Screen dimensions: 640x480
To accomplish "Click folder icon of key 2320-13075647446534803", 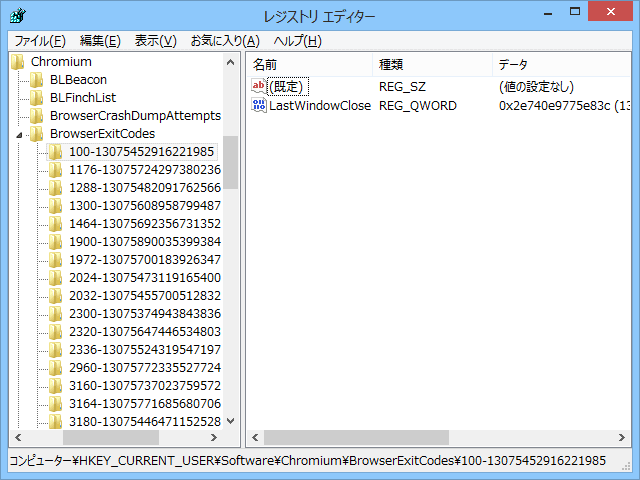I will [56, 331].
